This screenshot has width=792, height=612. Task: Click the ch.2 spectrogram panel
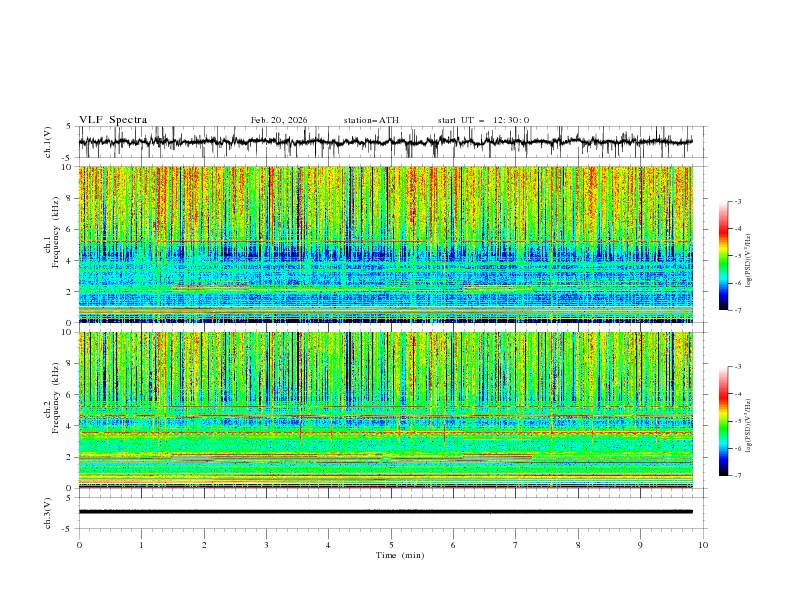[386, 410]
